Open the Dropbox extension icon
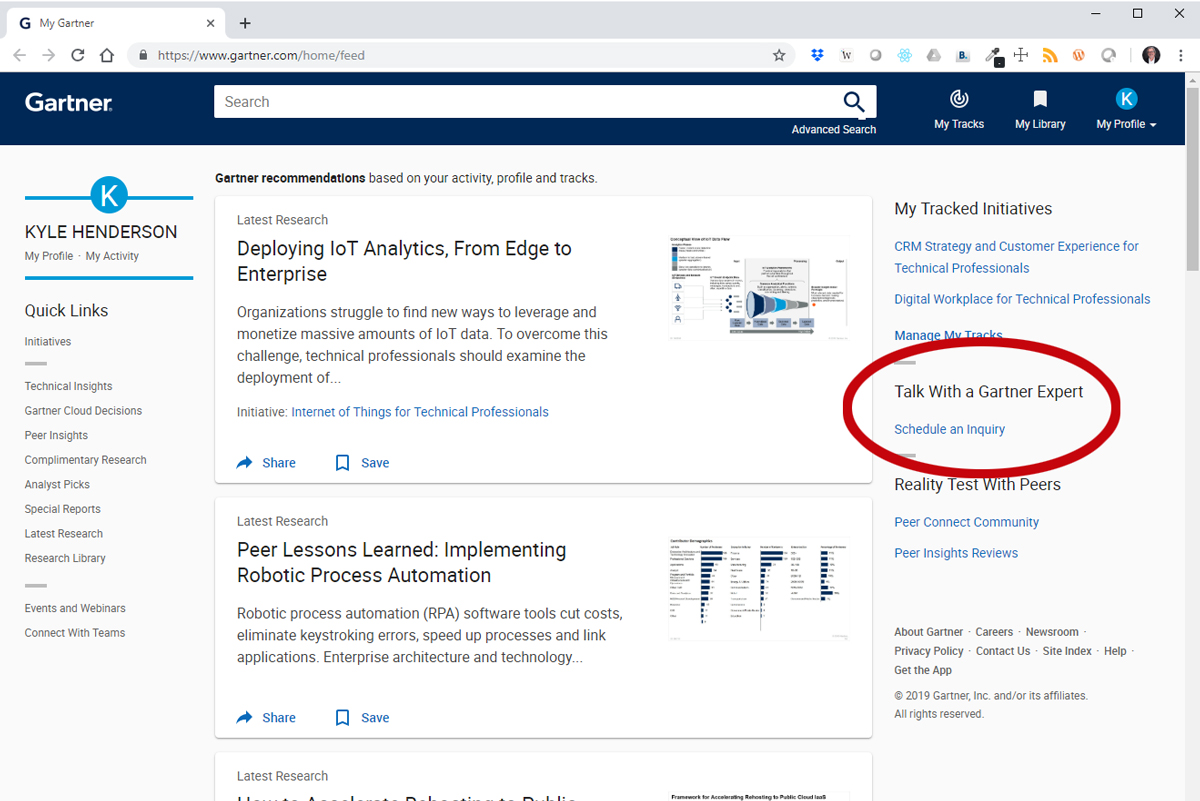Viewport: 1200px width, 801px height. coord(817,54)
